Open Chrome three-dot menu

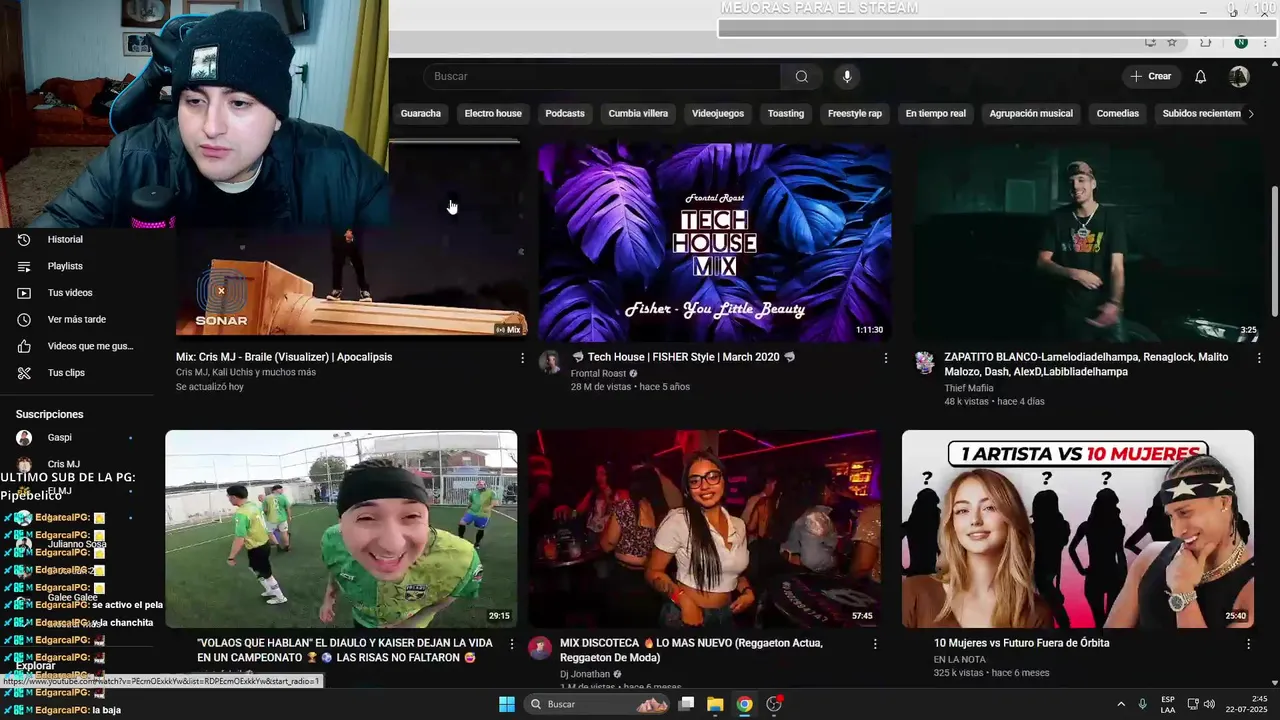tap(1264, 43)
